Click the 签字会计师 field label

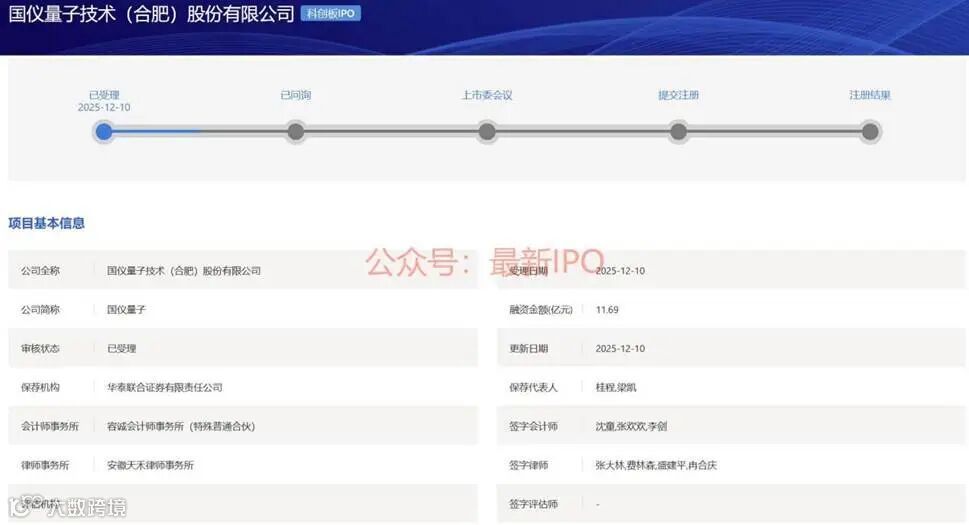pyautogui.click(x=533, y=426)
